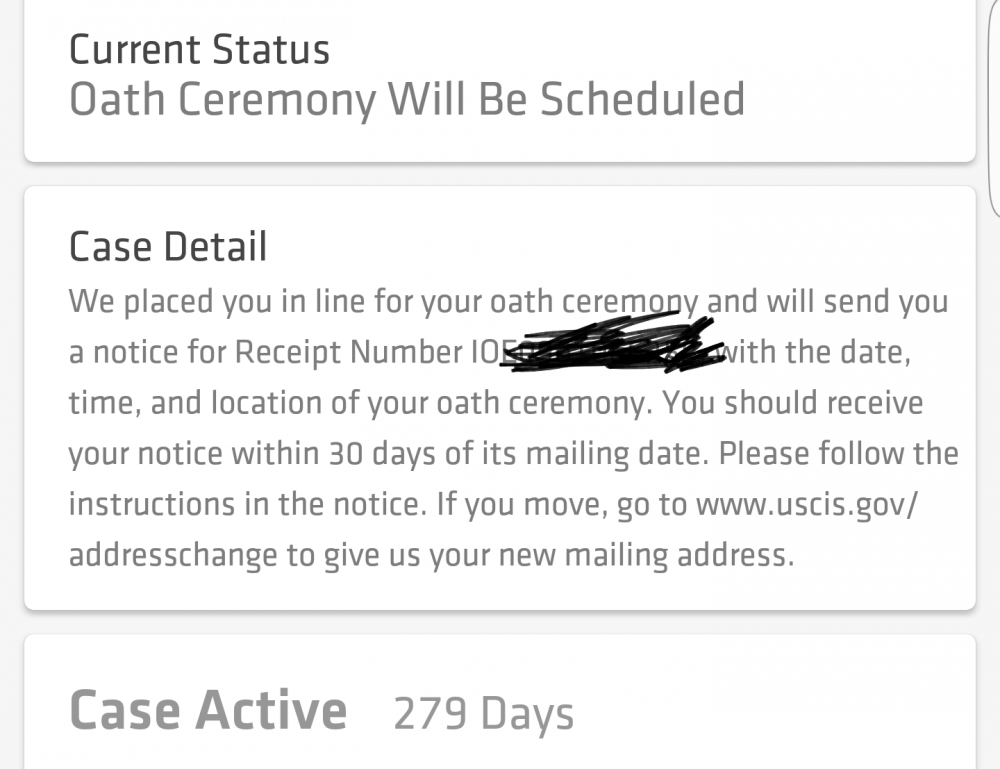Click the Please follow the text
The height and width of the screenshot is (769, 1000).
(839, 453)
